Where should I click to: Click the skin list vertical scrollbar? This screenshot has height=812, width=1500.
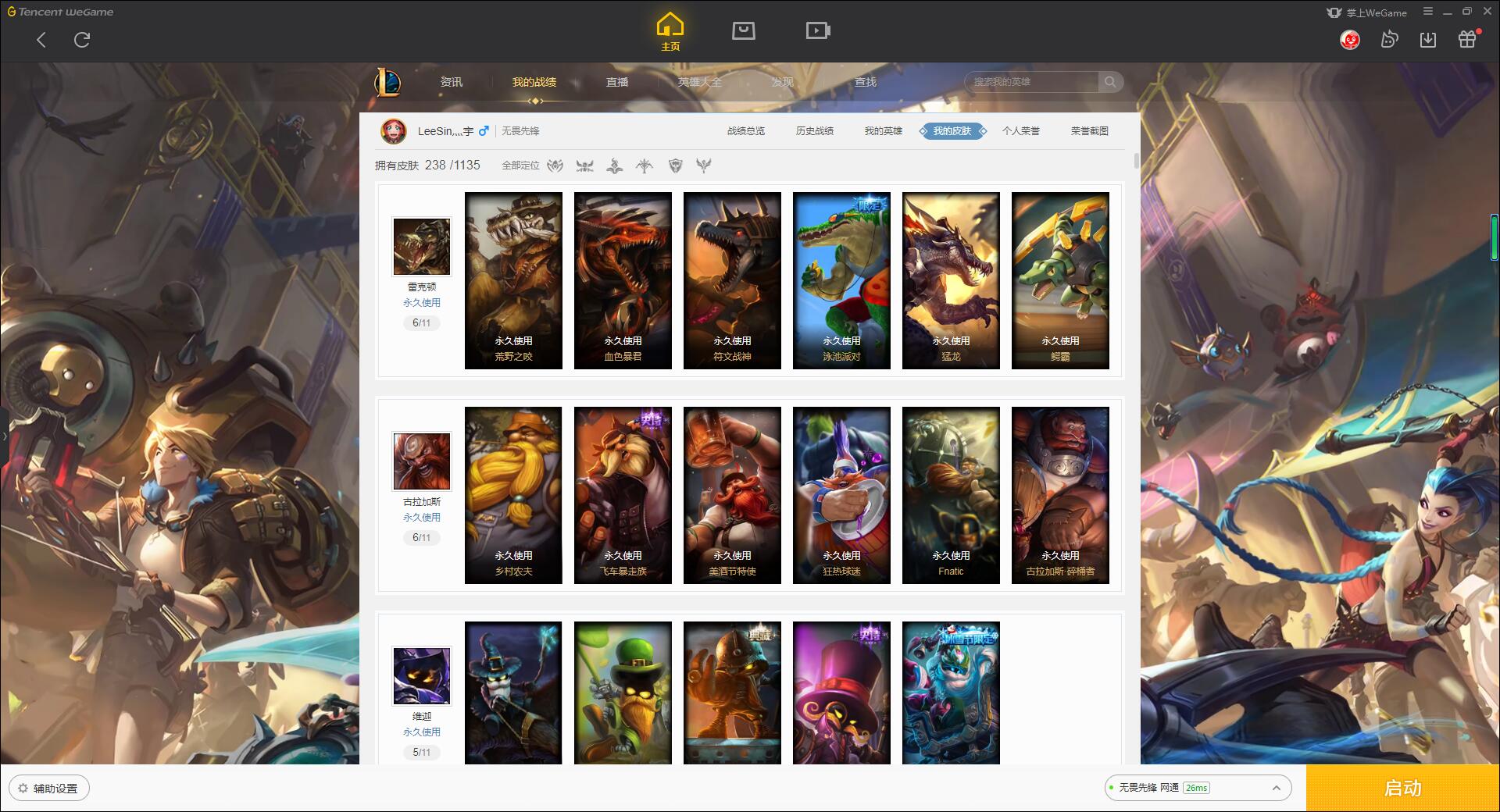(x=1136, y=161)
